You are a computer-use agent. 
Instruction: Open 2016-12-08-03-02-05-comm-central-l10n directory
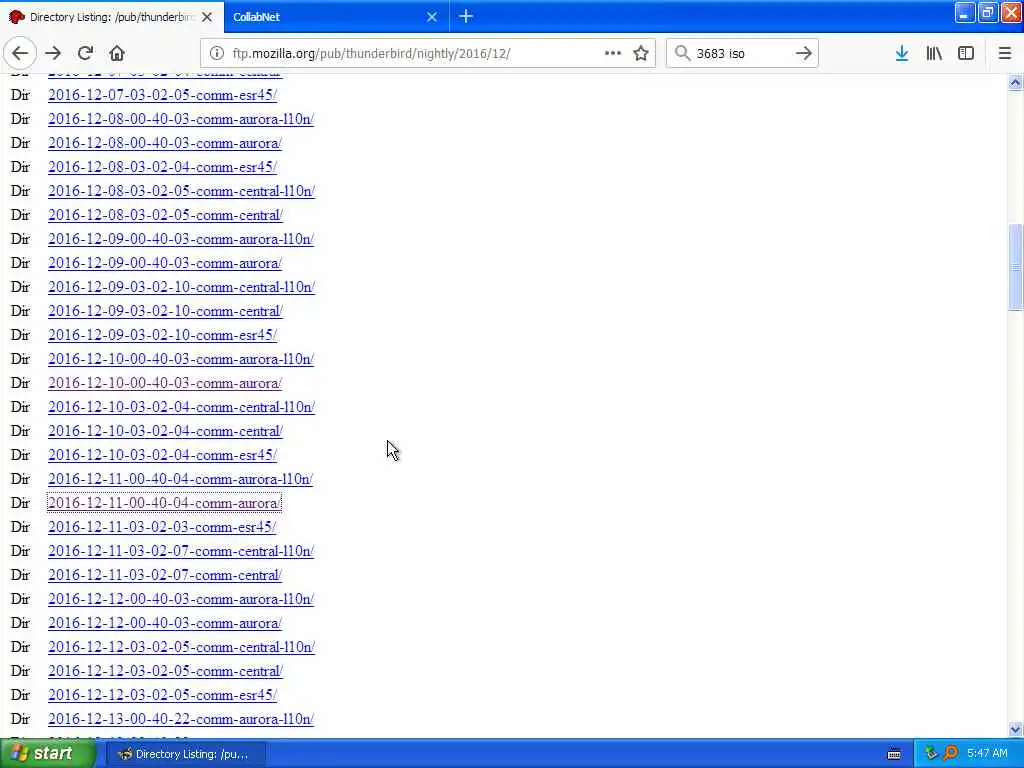coord(182,191)
